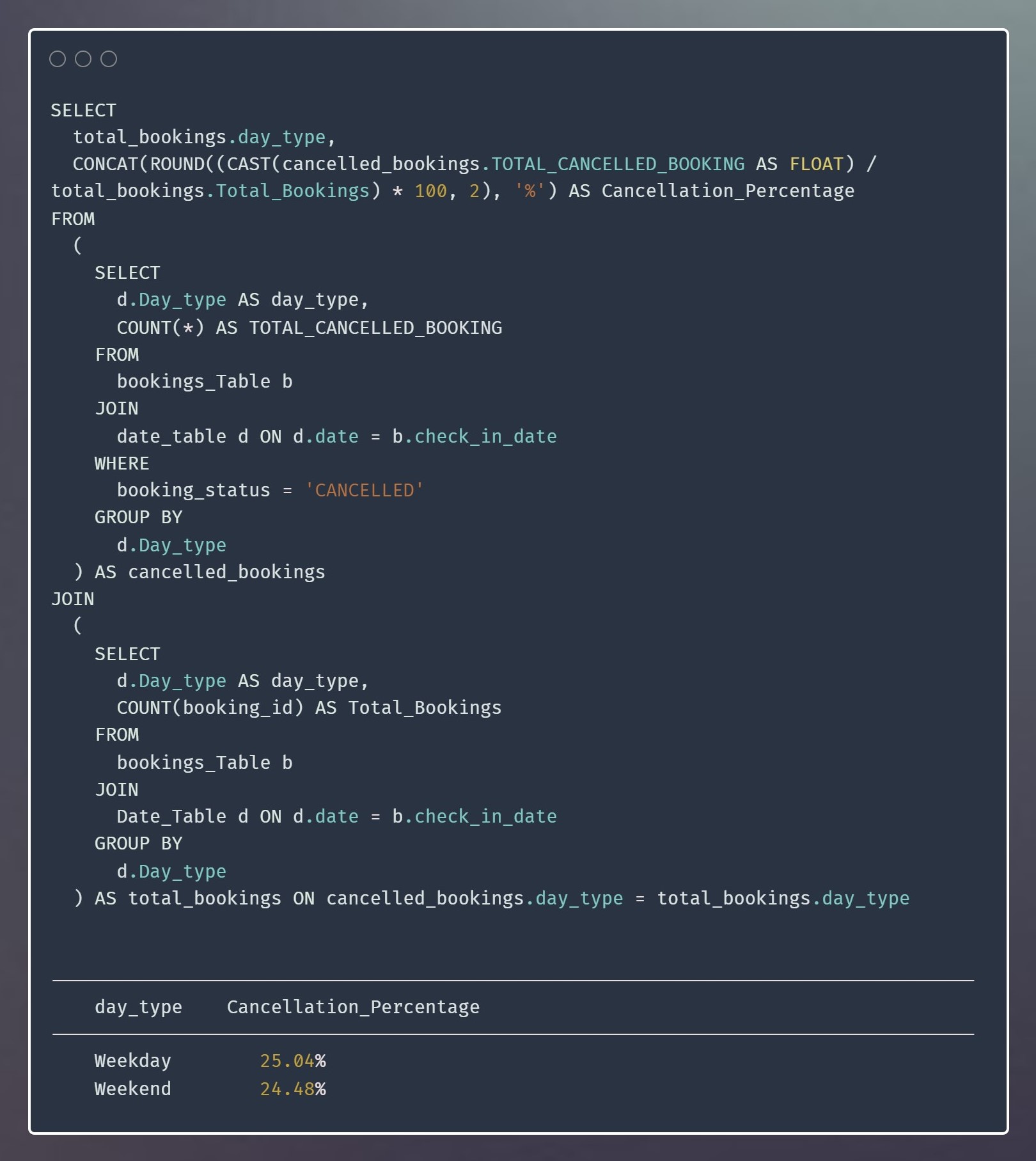Click the leftmost window circle button

click(58, 59)
